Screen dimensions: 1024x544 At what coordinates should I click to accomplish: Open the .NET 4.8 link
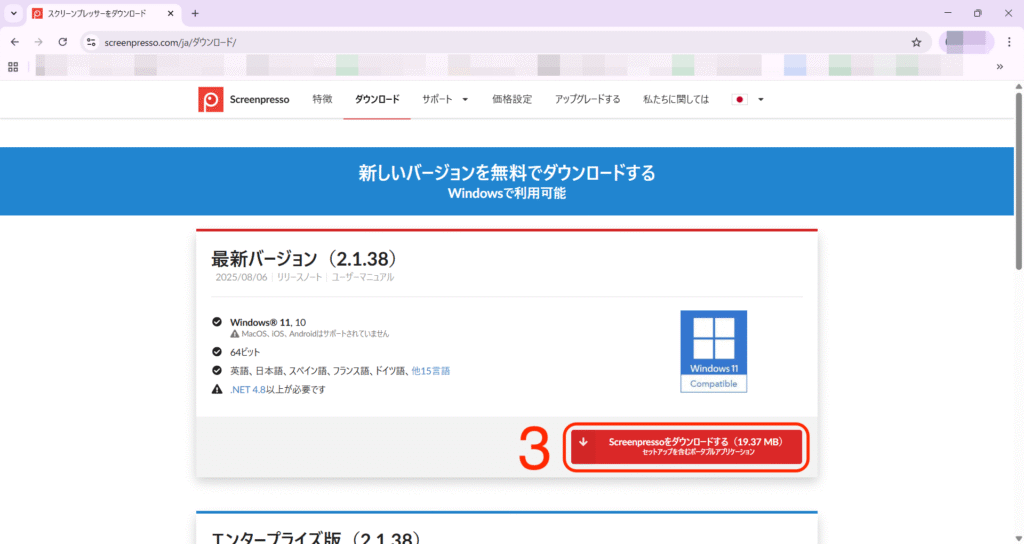[x=248, y=389]
